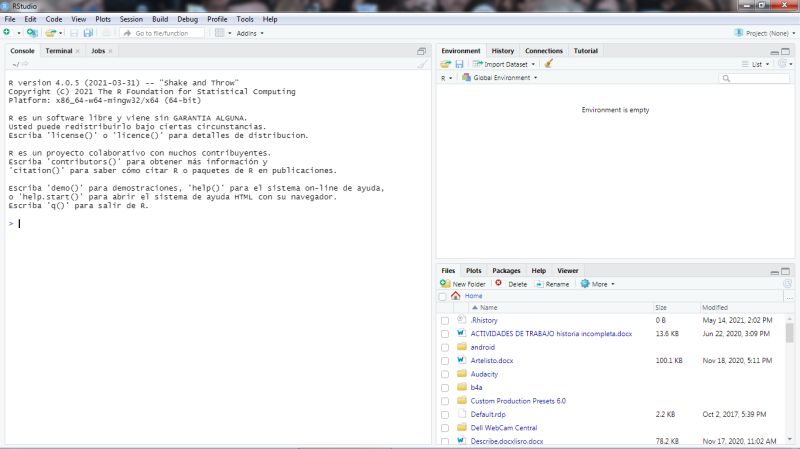Click the Environment search box

click(x=754, y=78)
